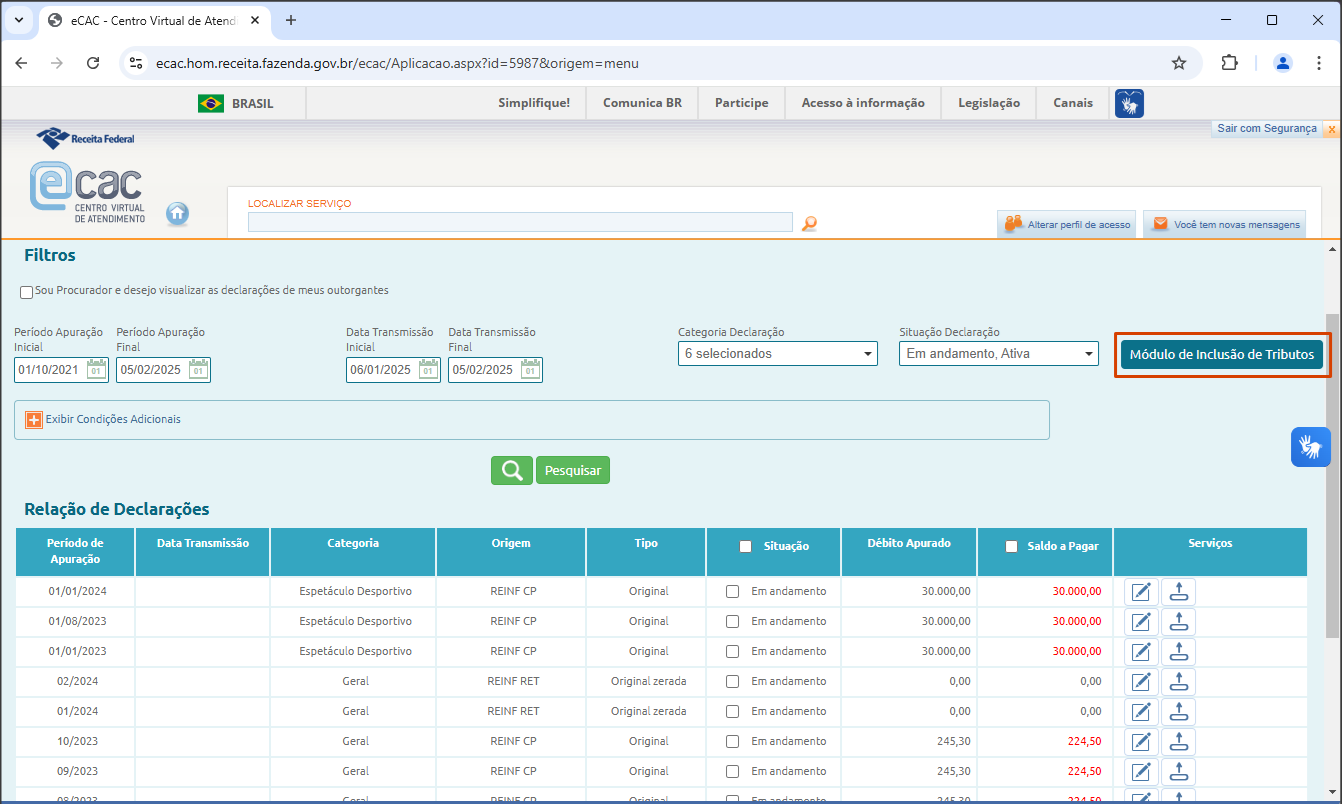Bookmark this page with the star icon
The image size is (1342, 804).
(x=1179, y=63)
